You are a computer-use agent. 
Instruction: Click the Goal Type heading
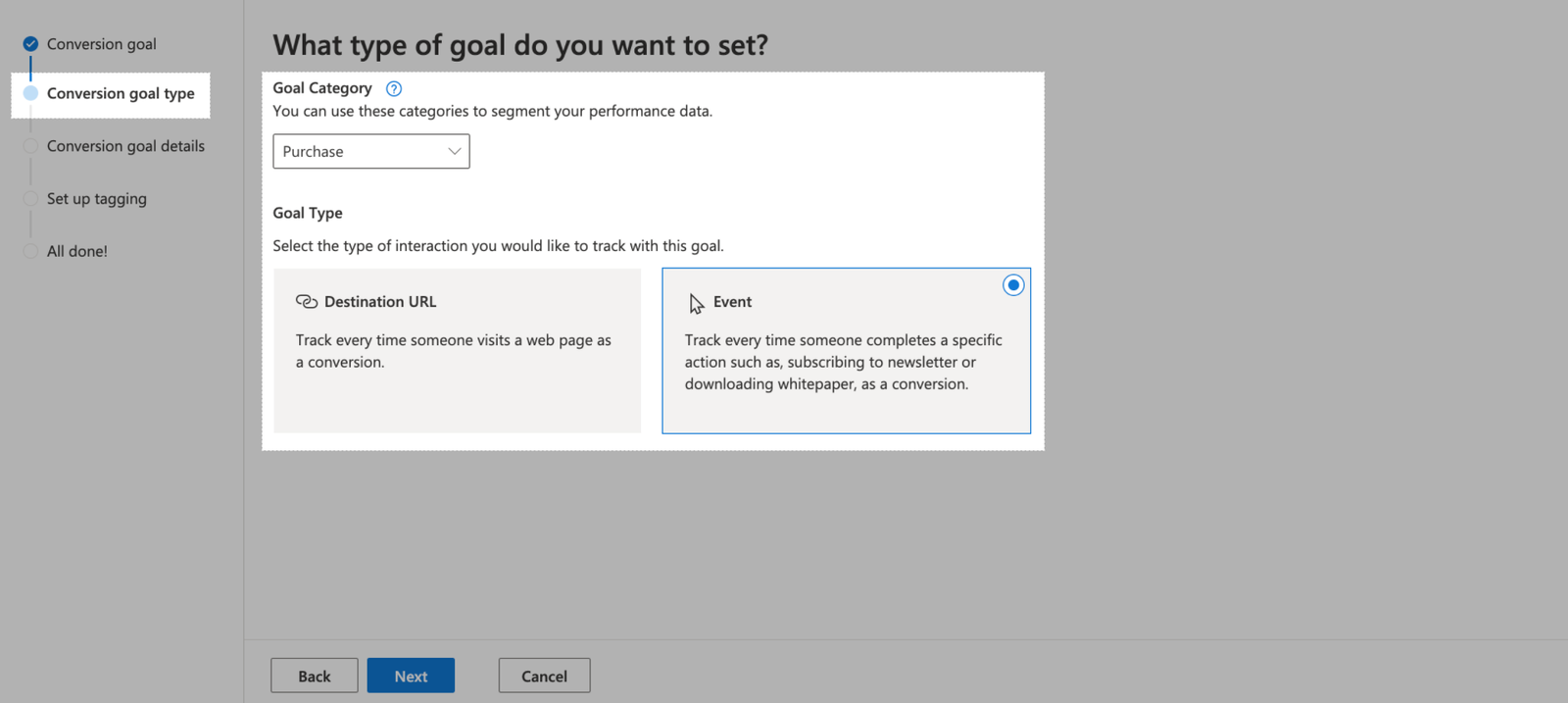pyautogui.click(x=308, y=213)
